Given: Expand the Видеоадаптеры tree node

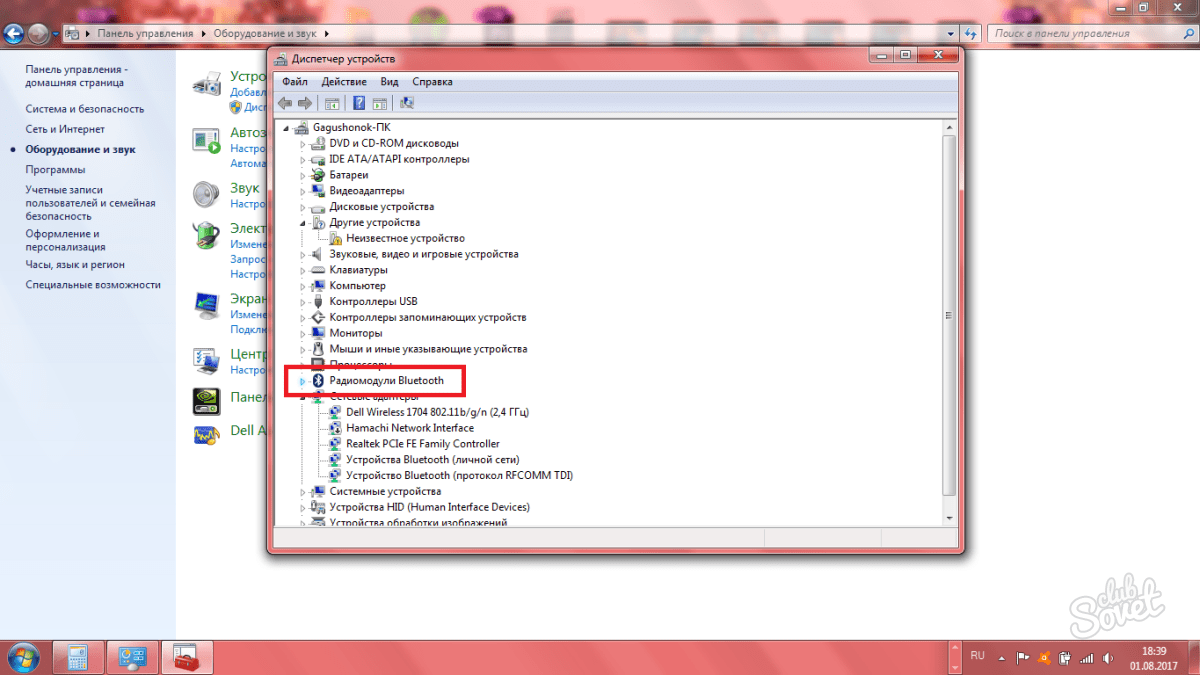Looking at the screenshot, I should coord(303,191).
